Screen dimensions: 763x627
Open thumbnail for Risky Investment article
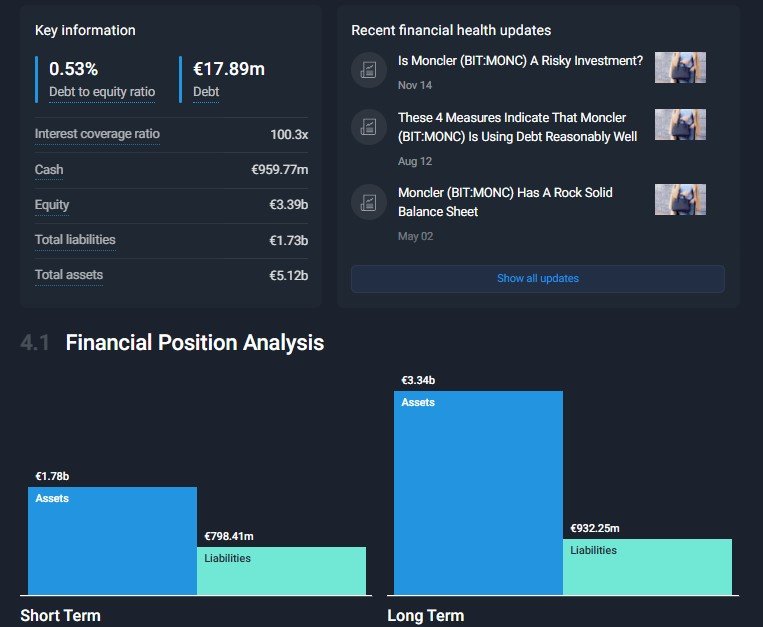[x=680, y=68]
